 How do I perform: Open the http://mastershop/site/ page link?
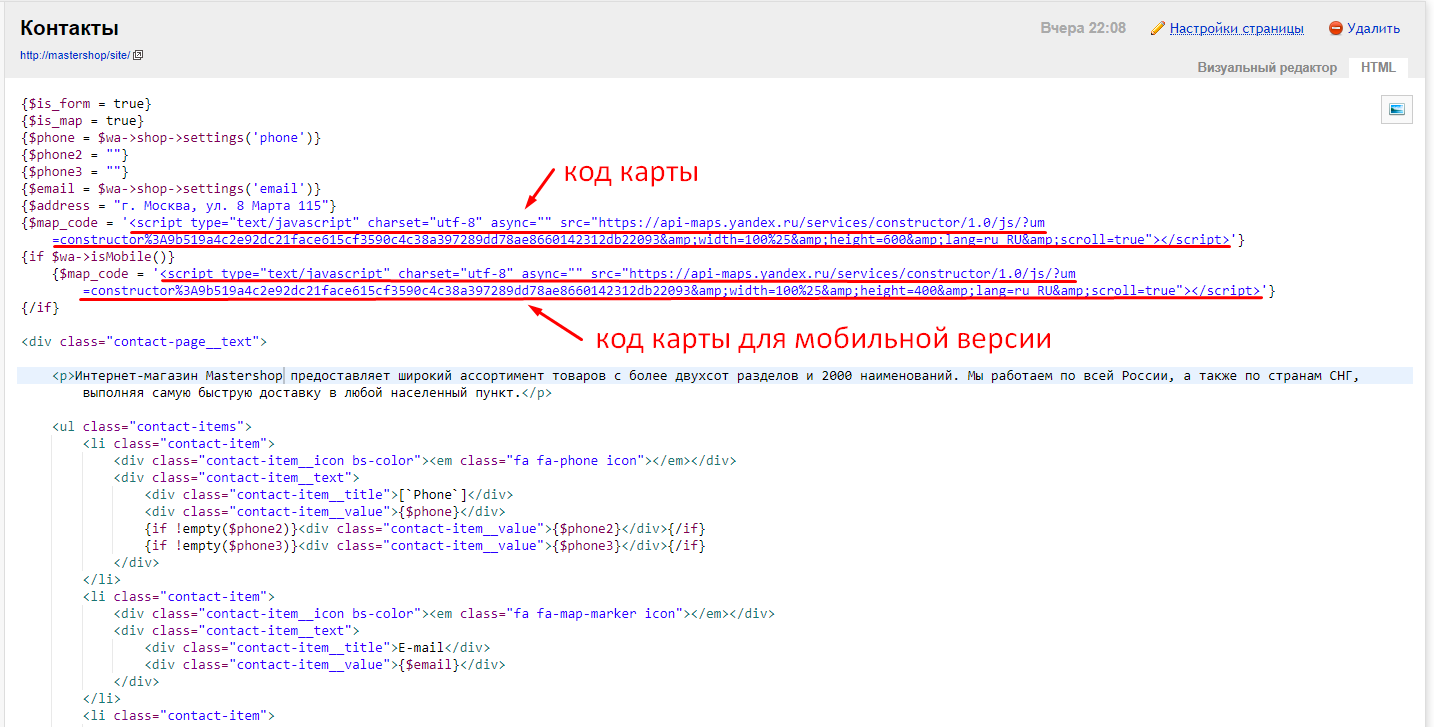pyautogui.click(x=74, y=55)
